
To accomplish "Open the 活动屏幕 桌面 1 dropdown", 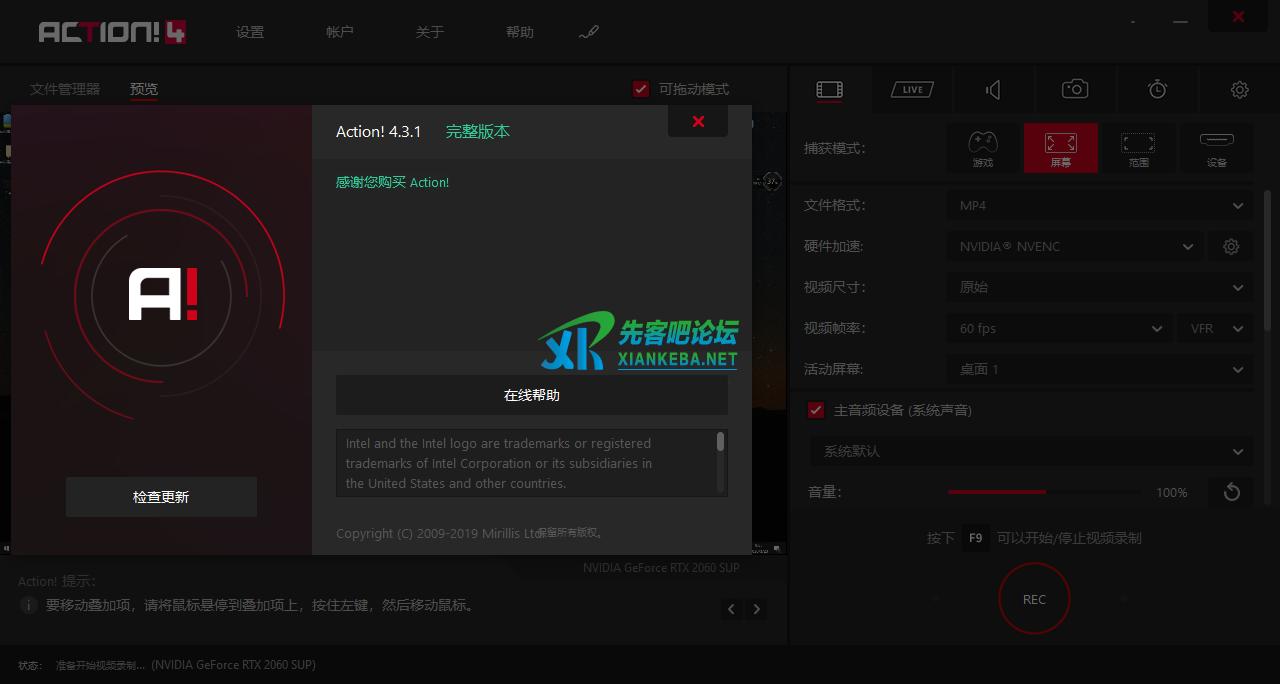I will pyautogui.click(x=1098, y=369).
